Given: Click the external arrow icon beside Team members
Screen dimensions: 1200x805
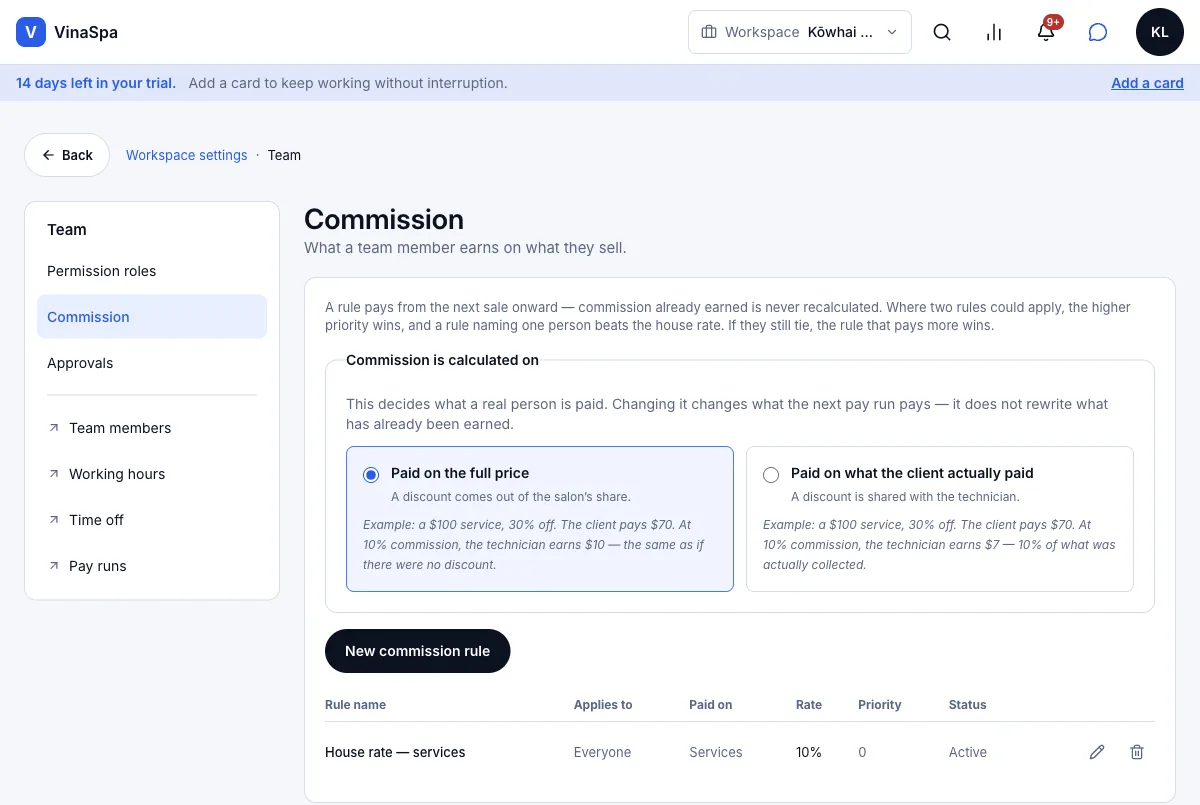Looking at the screenshot, I should click(54, 428).
